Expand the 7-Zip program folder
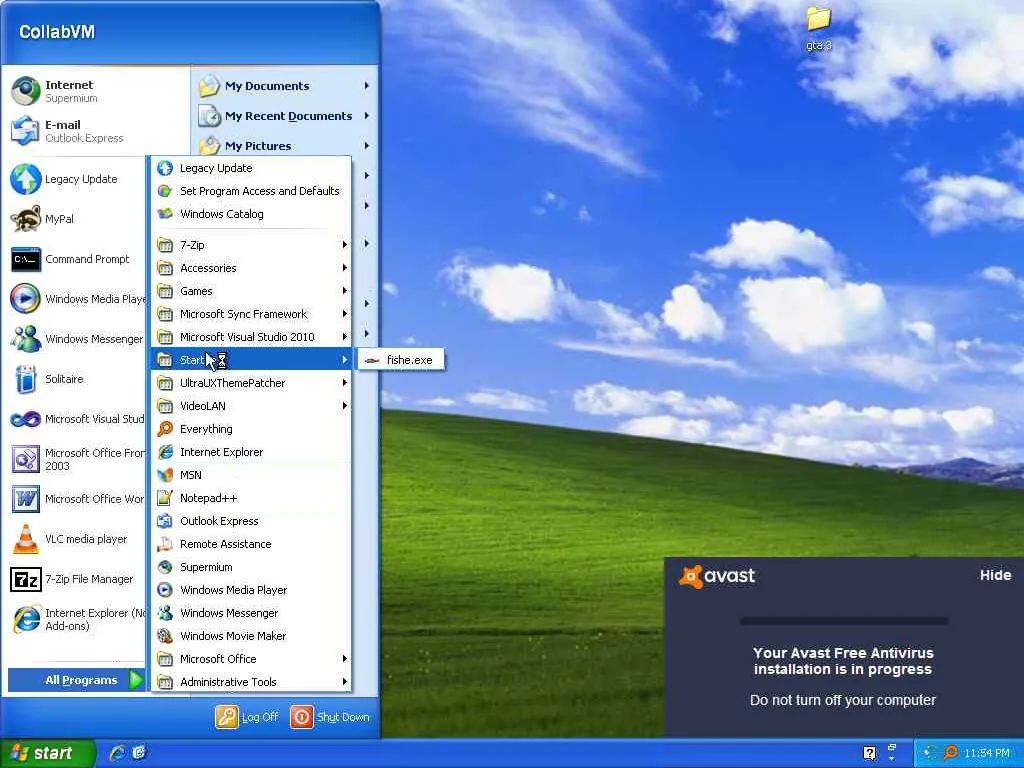The height and width of the screenshot is (768, 1024). click(x=251, y=245)
